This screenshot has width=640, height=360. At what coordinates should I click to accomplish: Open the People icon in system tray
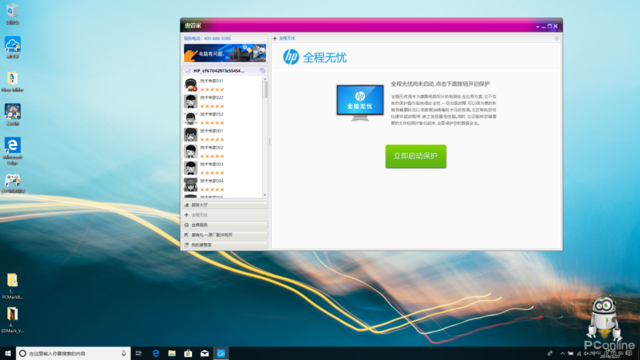tap(550, 353)
